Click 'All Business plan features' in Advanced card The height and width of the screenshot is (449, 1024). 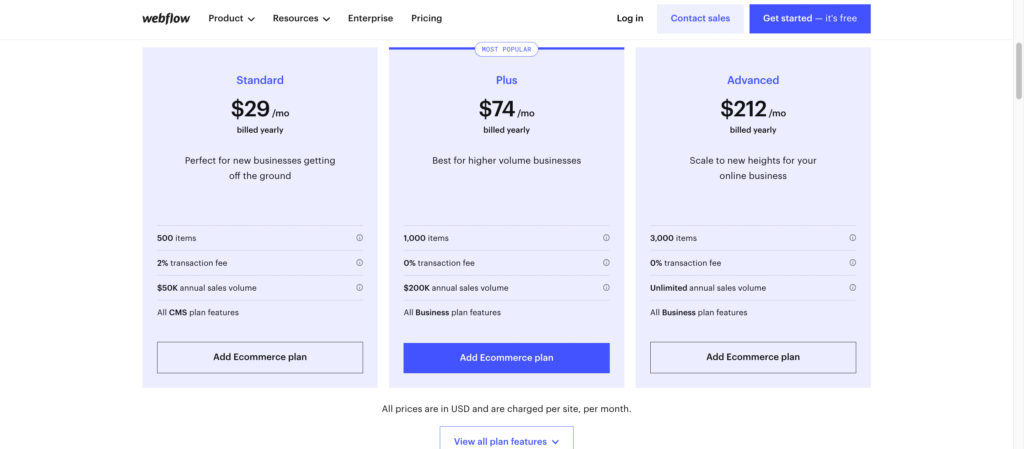point(699,313)
